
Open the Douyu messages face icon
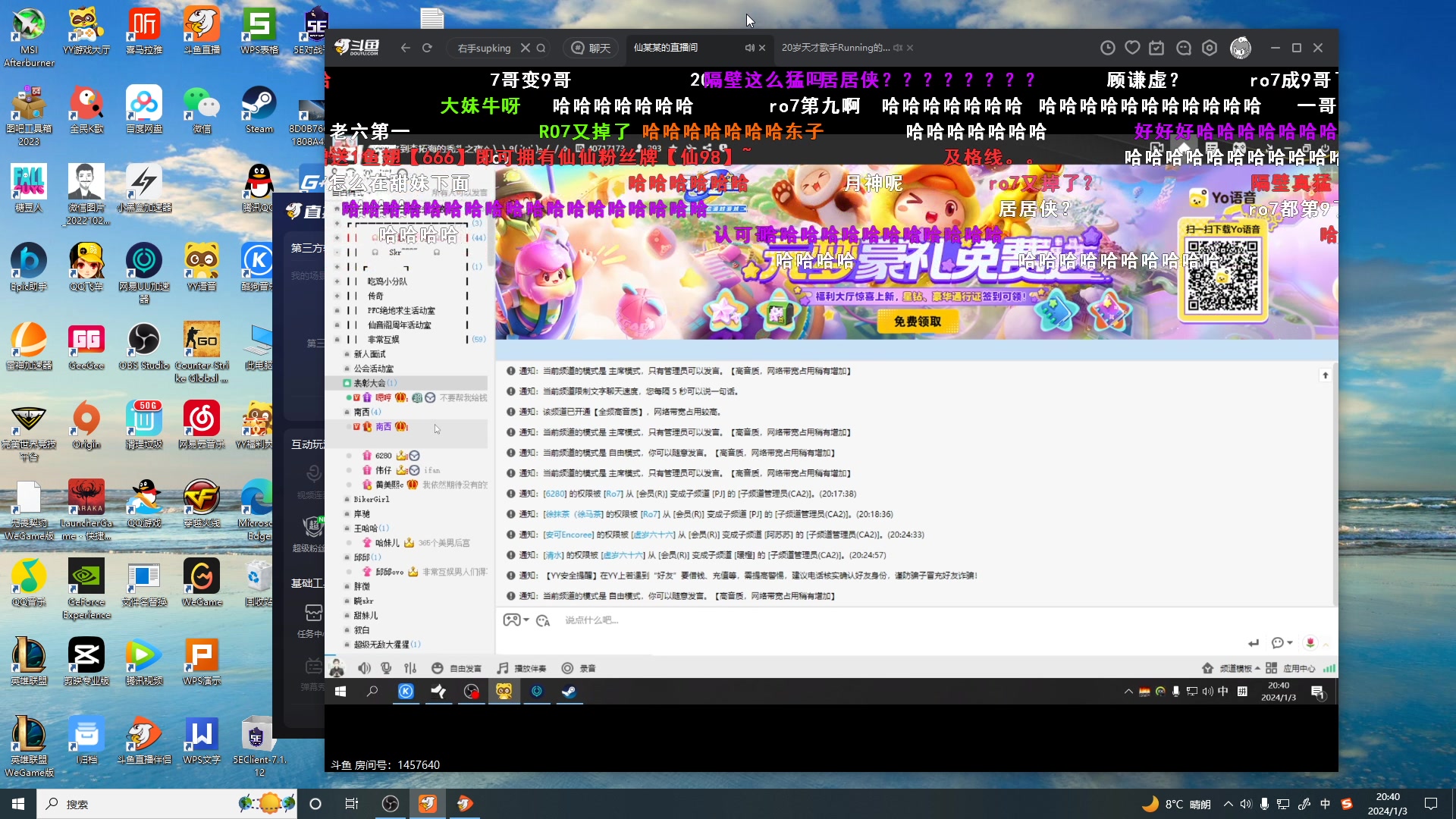(1184, 48)
